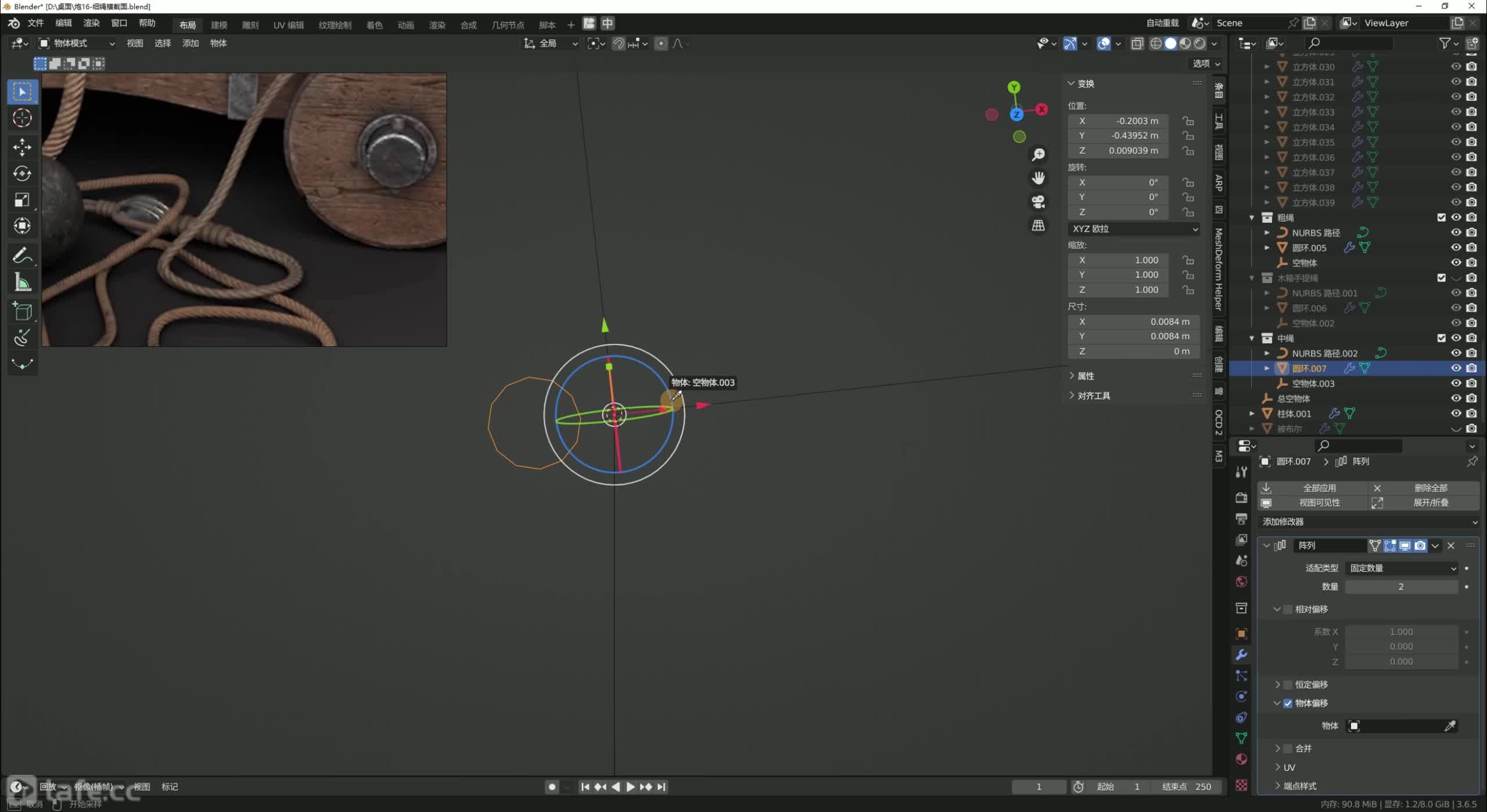Uncheck the 粗绳 collection checkbox
This screenshot has width=1487, height=812.
(x=1441, y=217)
